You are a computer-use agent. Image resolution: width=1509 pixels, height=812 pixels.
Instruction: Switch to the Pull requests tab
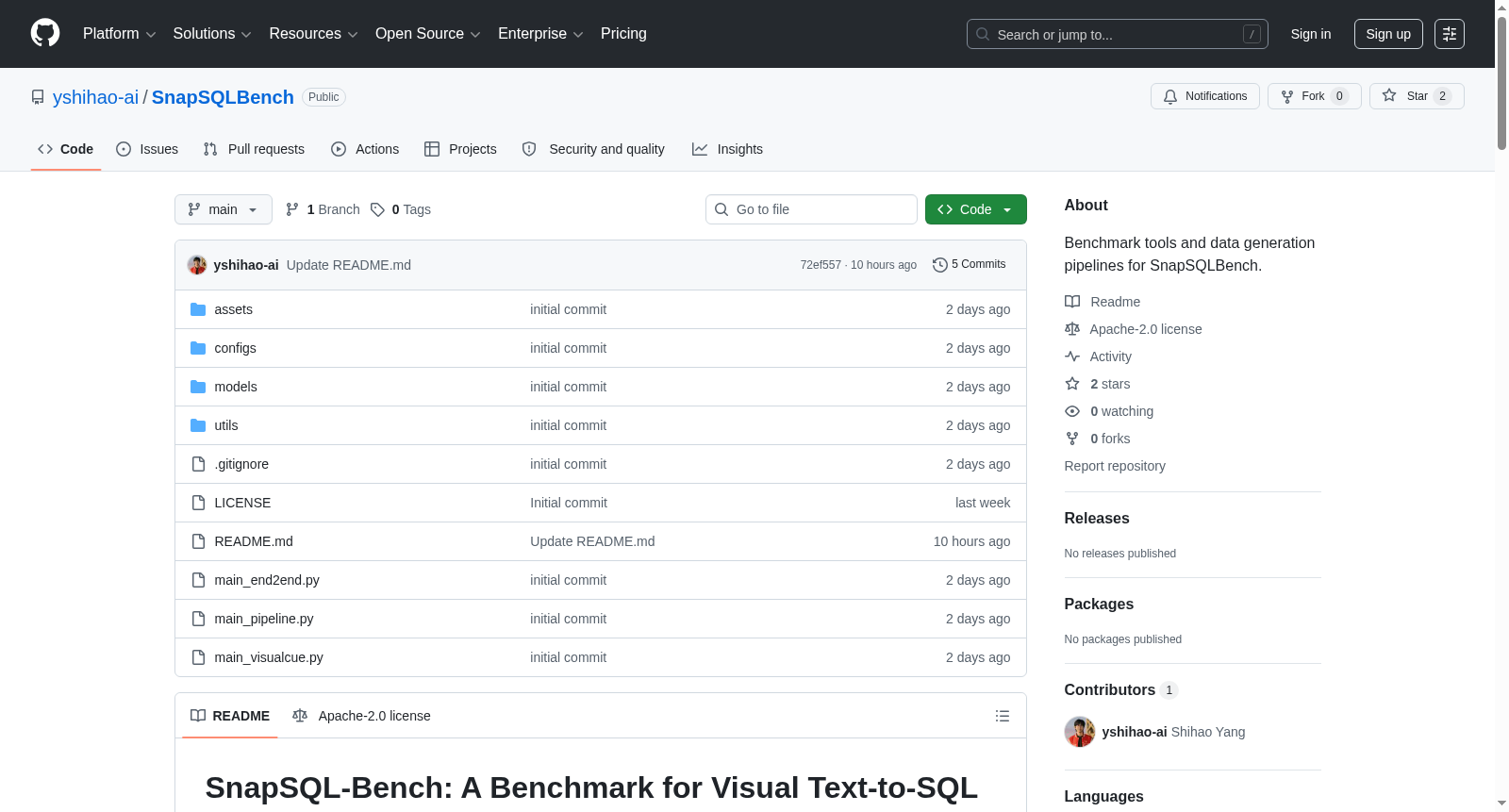tap(254, 149)
